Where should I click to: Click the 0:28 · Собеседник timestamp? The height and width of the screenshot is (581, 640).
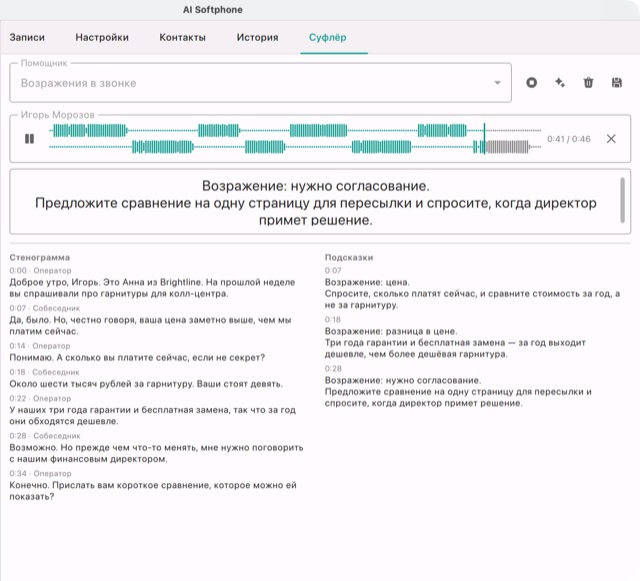click(45, 436)
